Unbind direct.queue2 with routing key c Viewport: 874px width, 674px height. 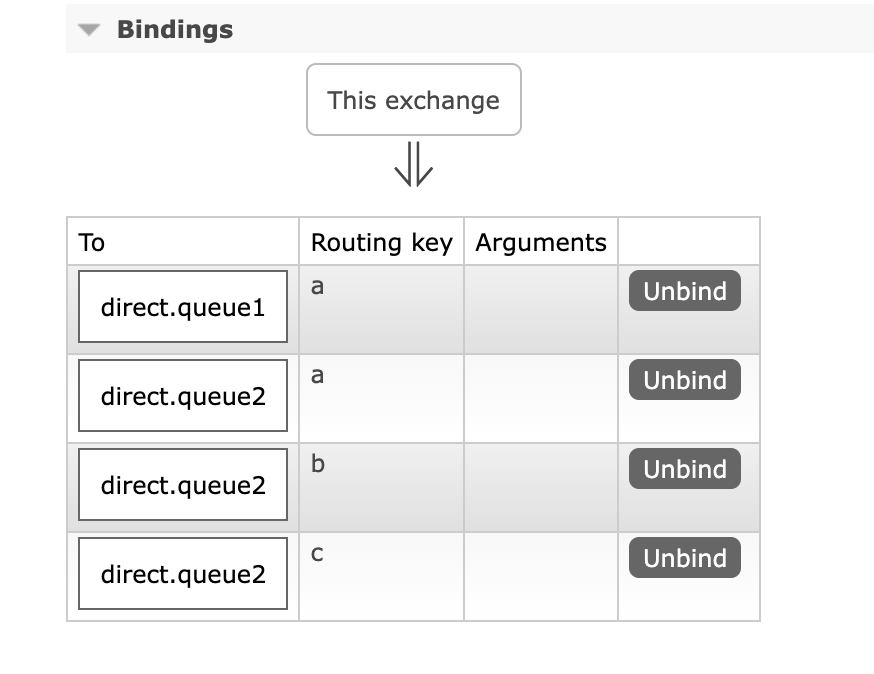[684, 558]
